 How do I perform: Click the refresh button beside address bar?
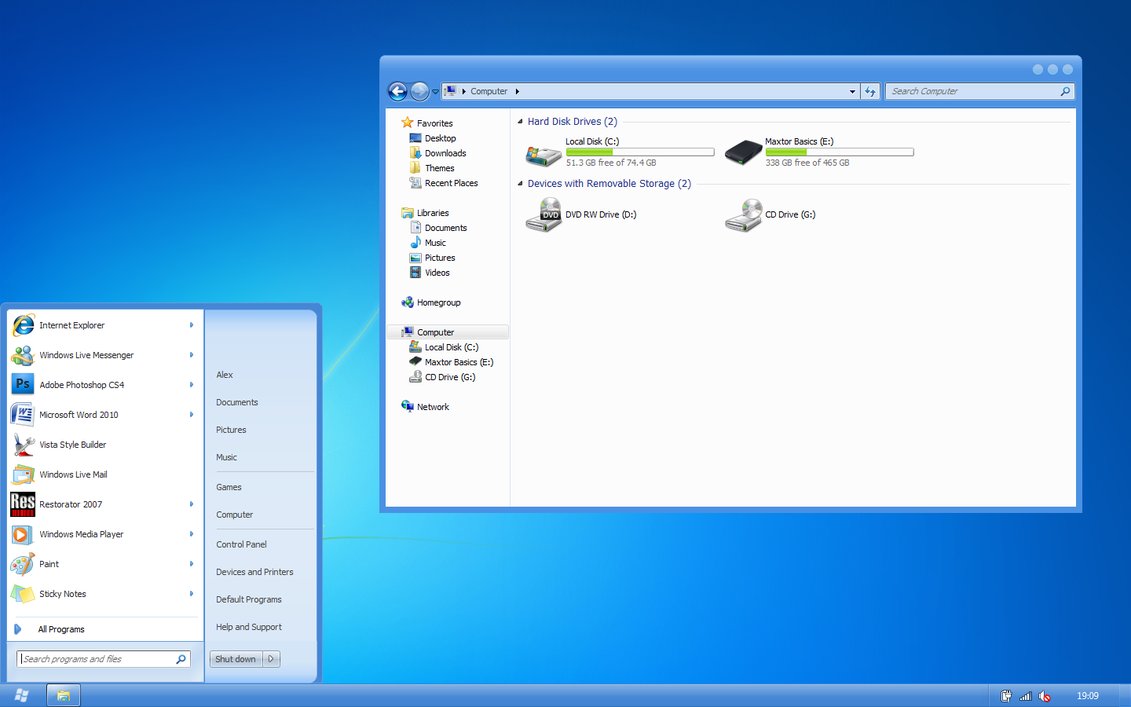(870, 91)
